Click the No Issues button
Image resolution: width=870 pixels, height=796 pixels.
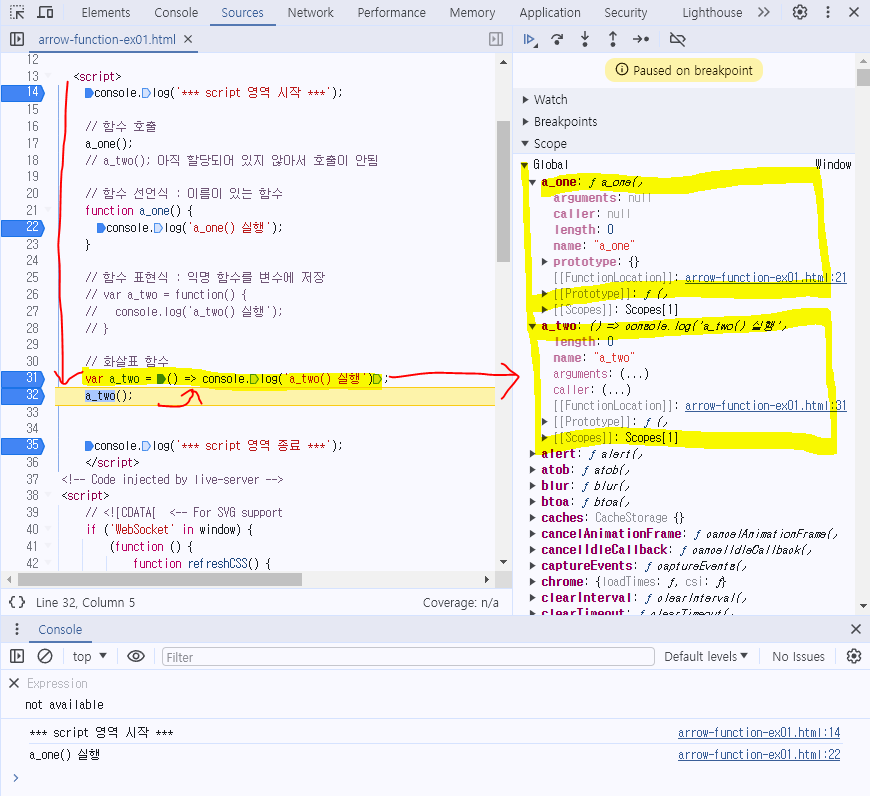coord(798,657)
